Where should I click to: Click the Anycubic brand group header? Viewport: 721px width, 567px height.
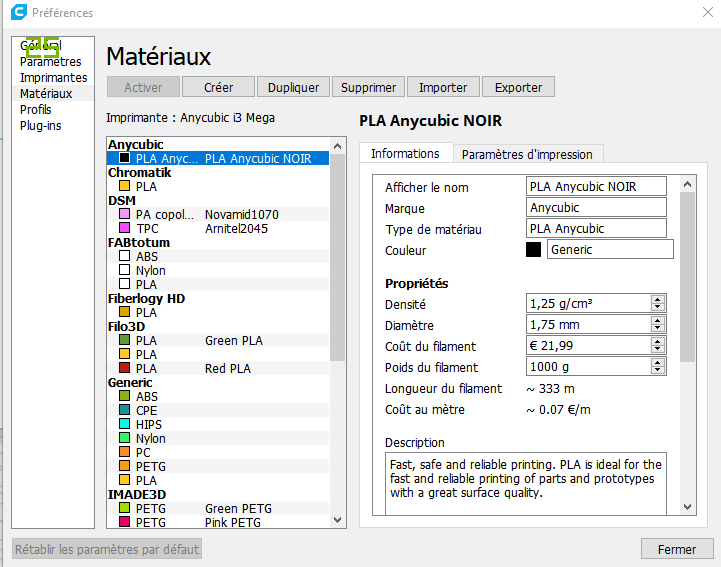click(136, 144)
